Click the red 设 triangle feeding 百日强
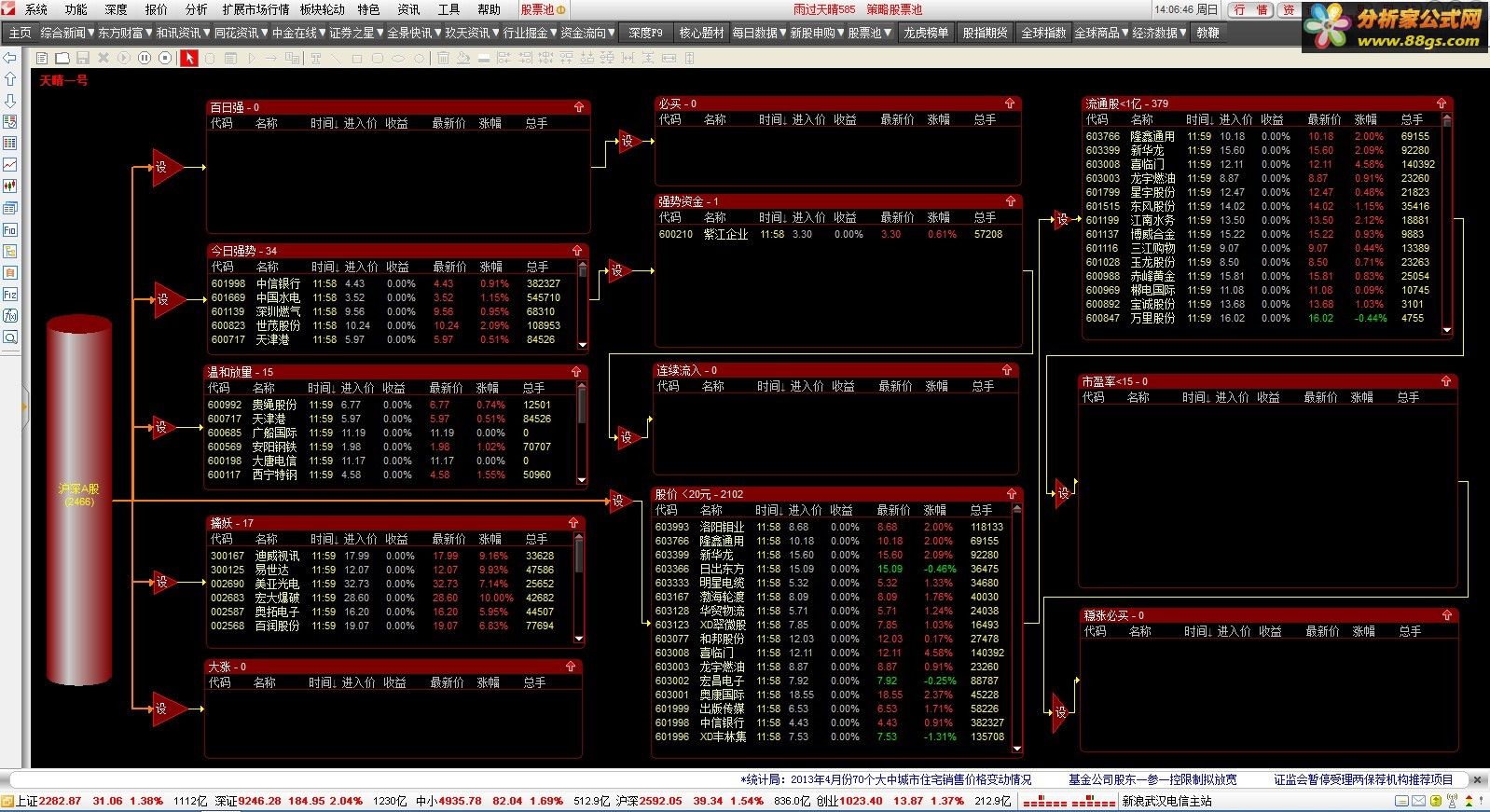 coord(165,167)
